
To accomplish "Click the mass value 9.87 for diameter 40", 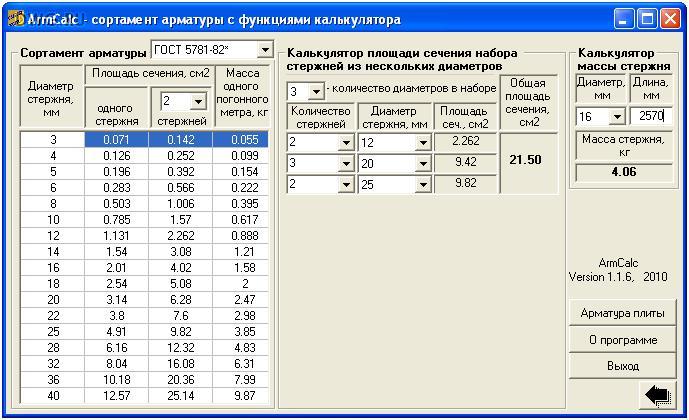I will coord(245,396).
